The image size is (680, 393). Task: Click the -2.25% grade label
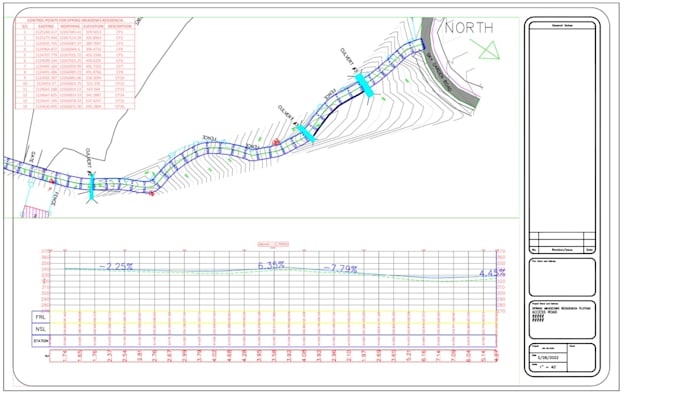(x=116, y=267)
